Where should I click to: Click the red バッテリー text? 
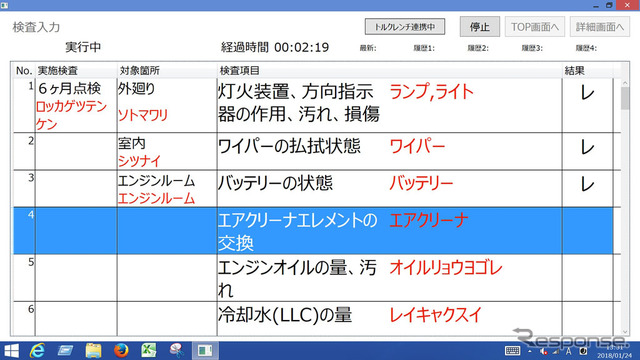coord(421,183)
